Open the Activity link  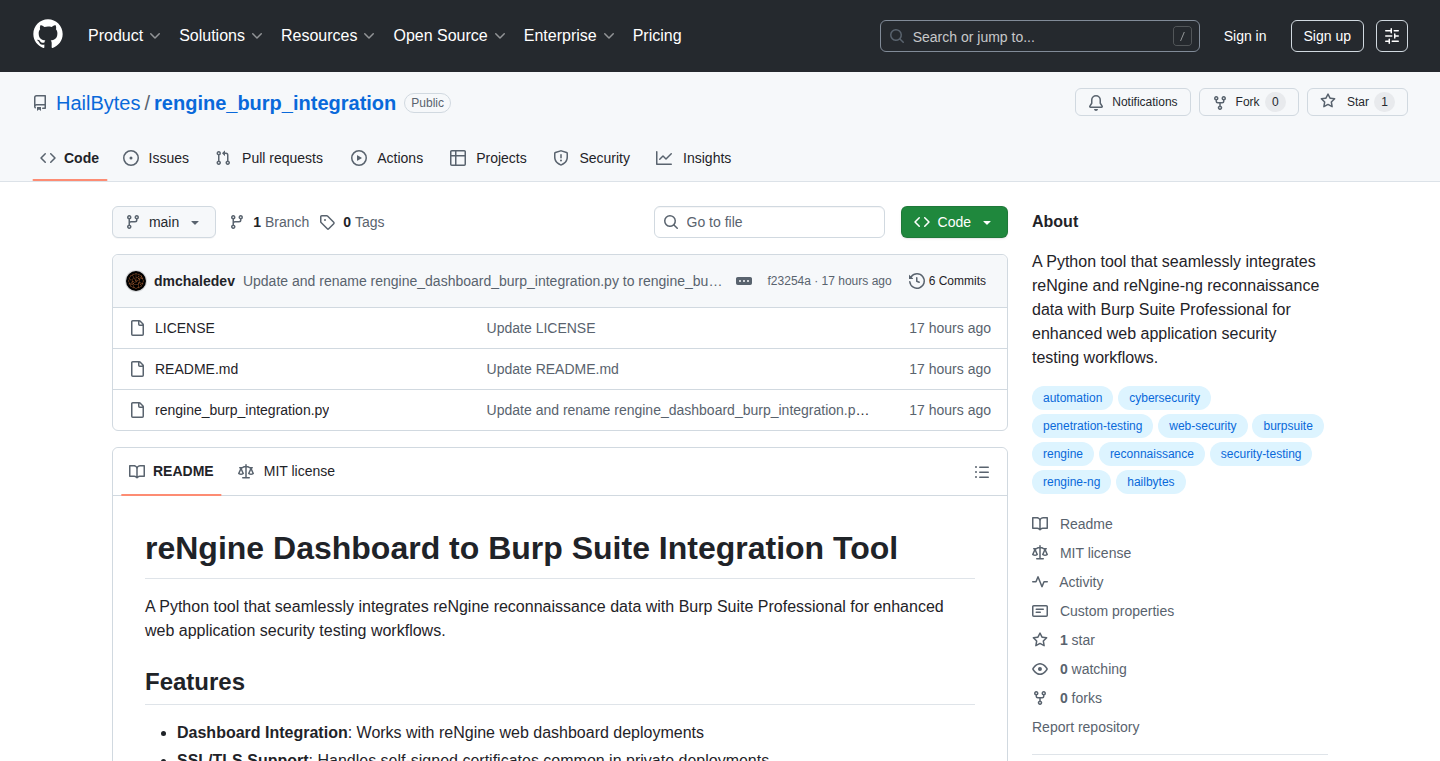tap(1068, 582)
